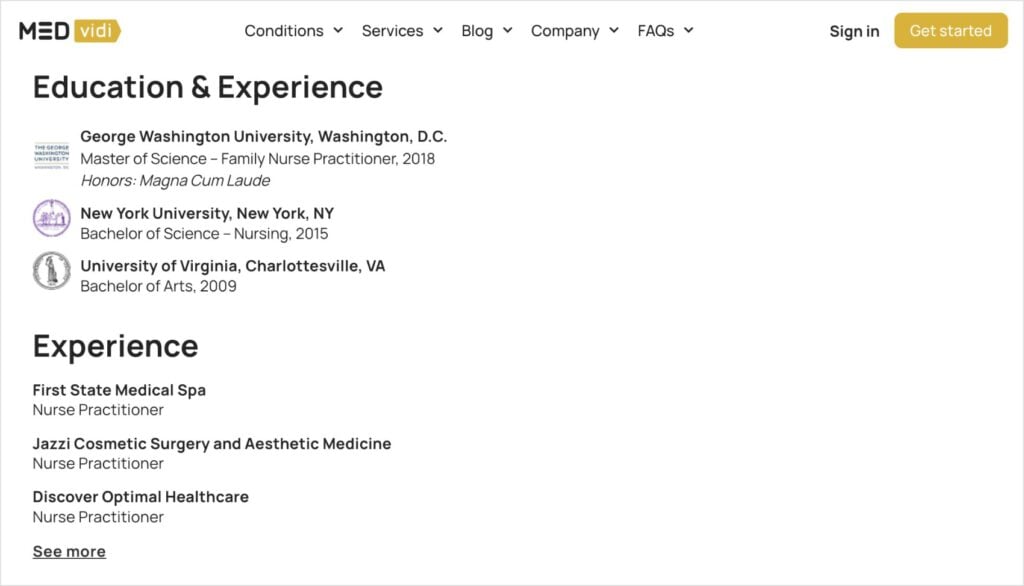The width and height of the screenshot is (1024, 586).
Task: Click the New York University seal icon
Action: (52, 220)
